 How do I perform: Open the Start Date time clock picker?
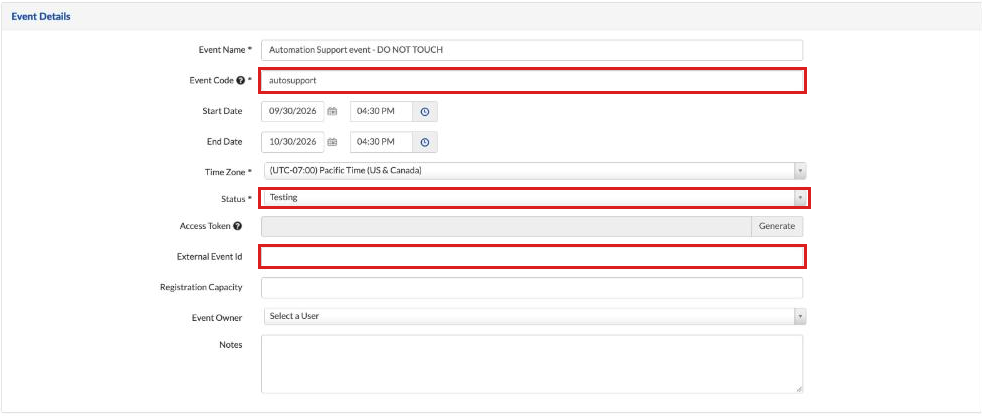pyautogui.click(x=425, y=111)
